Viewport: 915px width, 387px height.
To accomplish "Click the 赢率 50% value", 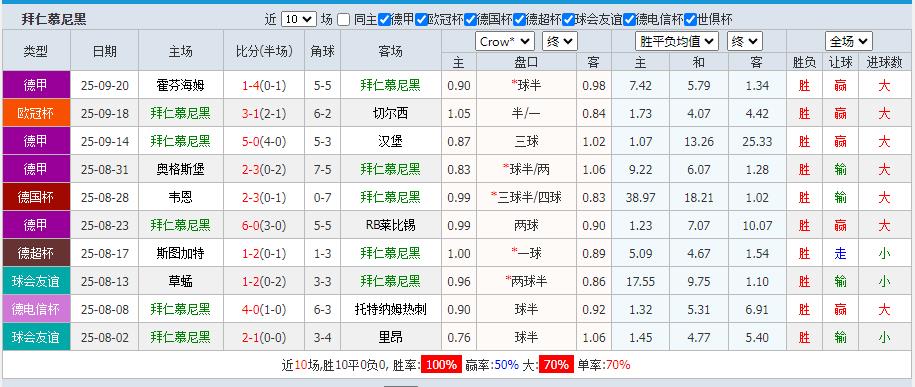I will coord(507,365).
